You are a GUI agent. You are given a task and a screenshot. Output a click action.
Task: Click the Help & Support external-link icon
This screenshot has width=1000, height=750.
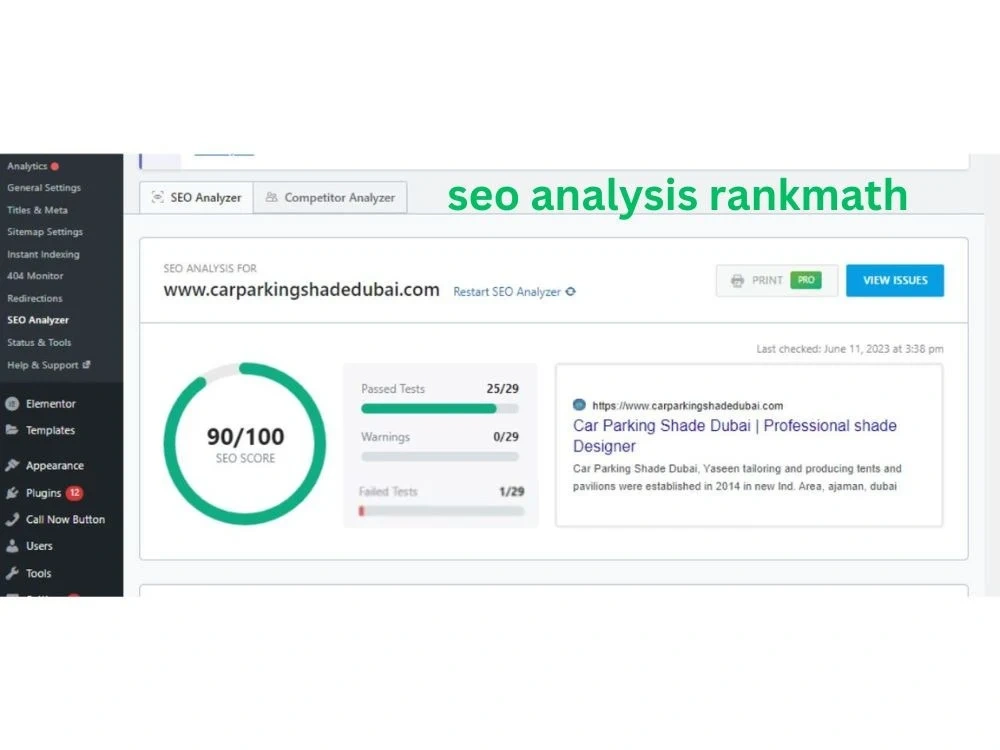pyautogui.click(x=86, y=364)
